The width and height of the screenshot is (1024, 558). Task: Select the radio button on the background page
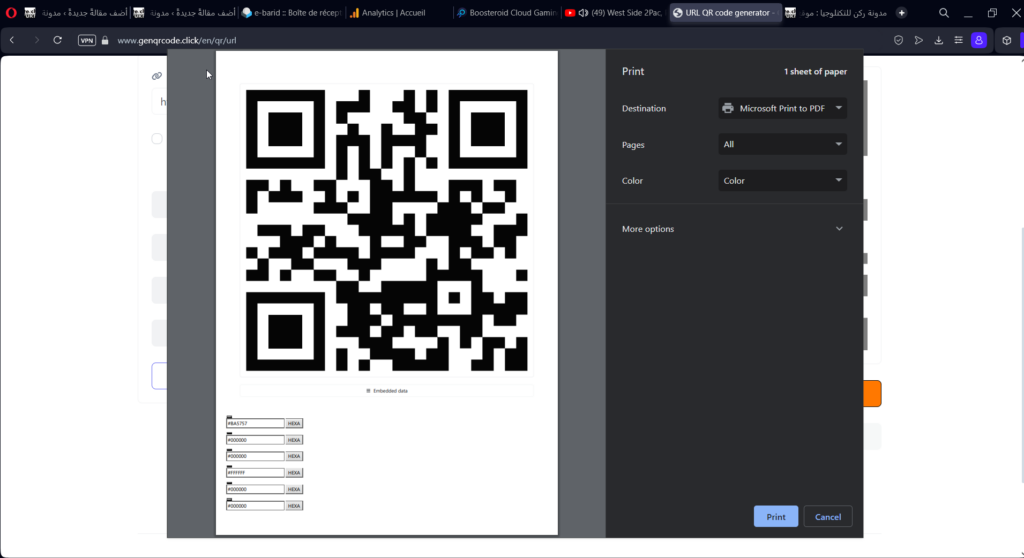[x=157, y=139]
